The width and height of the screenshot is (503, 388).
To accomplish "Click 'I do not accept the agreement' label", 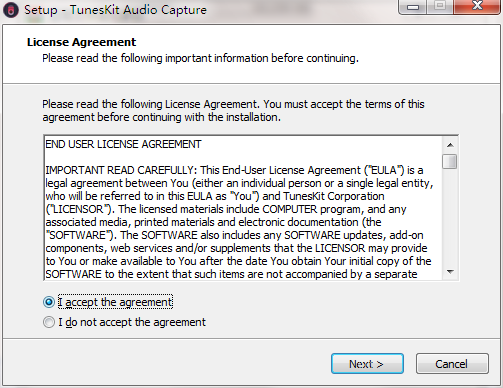I will pos(132,322).
